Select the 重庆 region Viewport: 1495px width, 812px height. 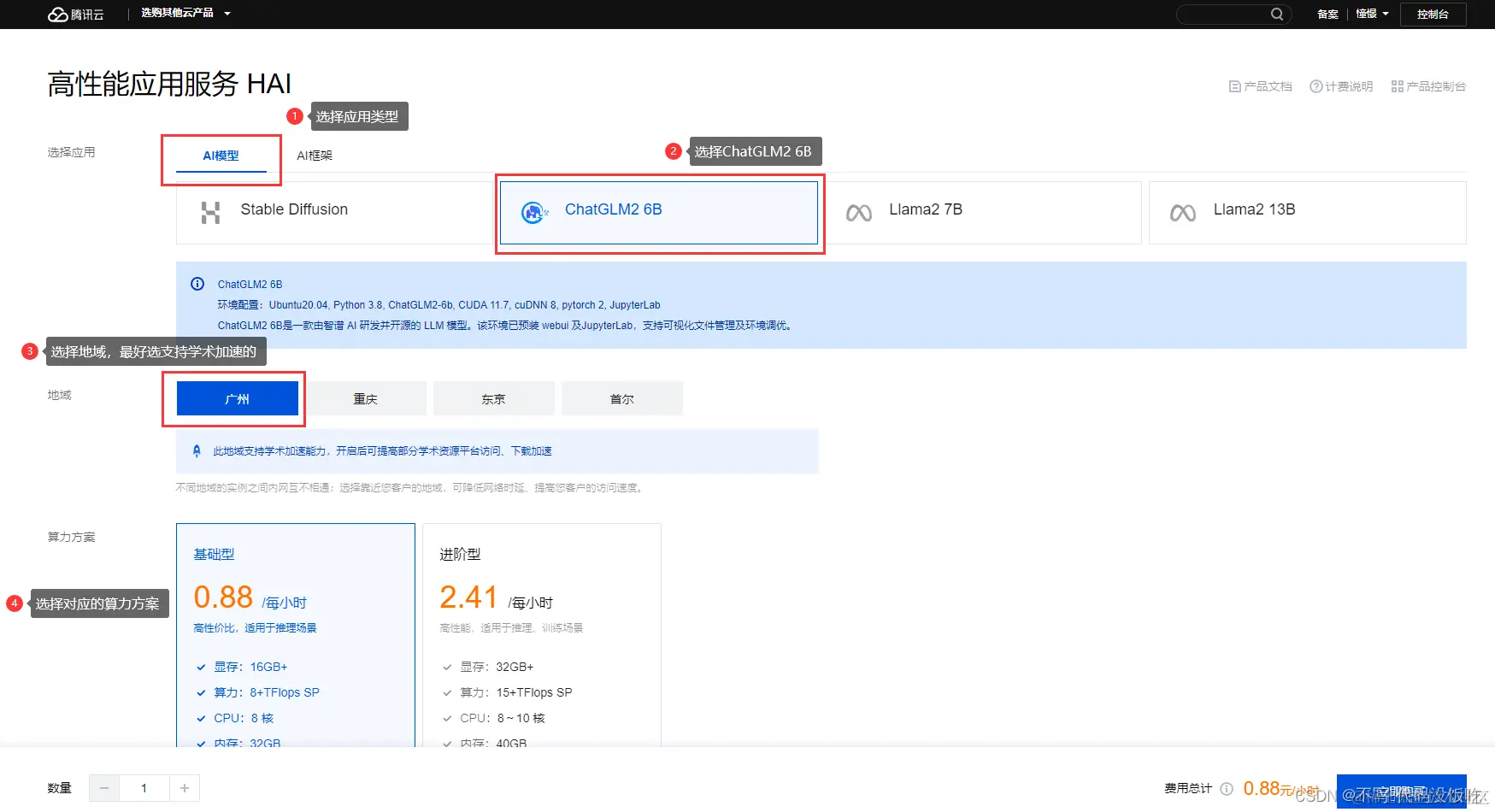(366, 398)
